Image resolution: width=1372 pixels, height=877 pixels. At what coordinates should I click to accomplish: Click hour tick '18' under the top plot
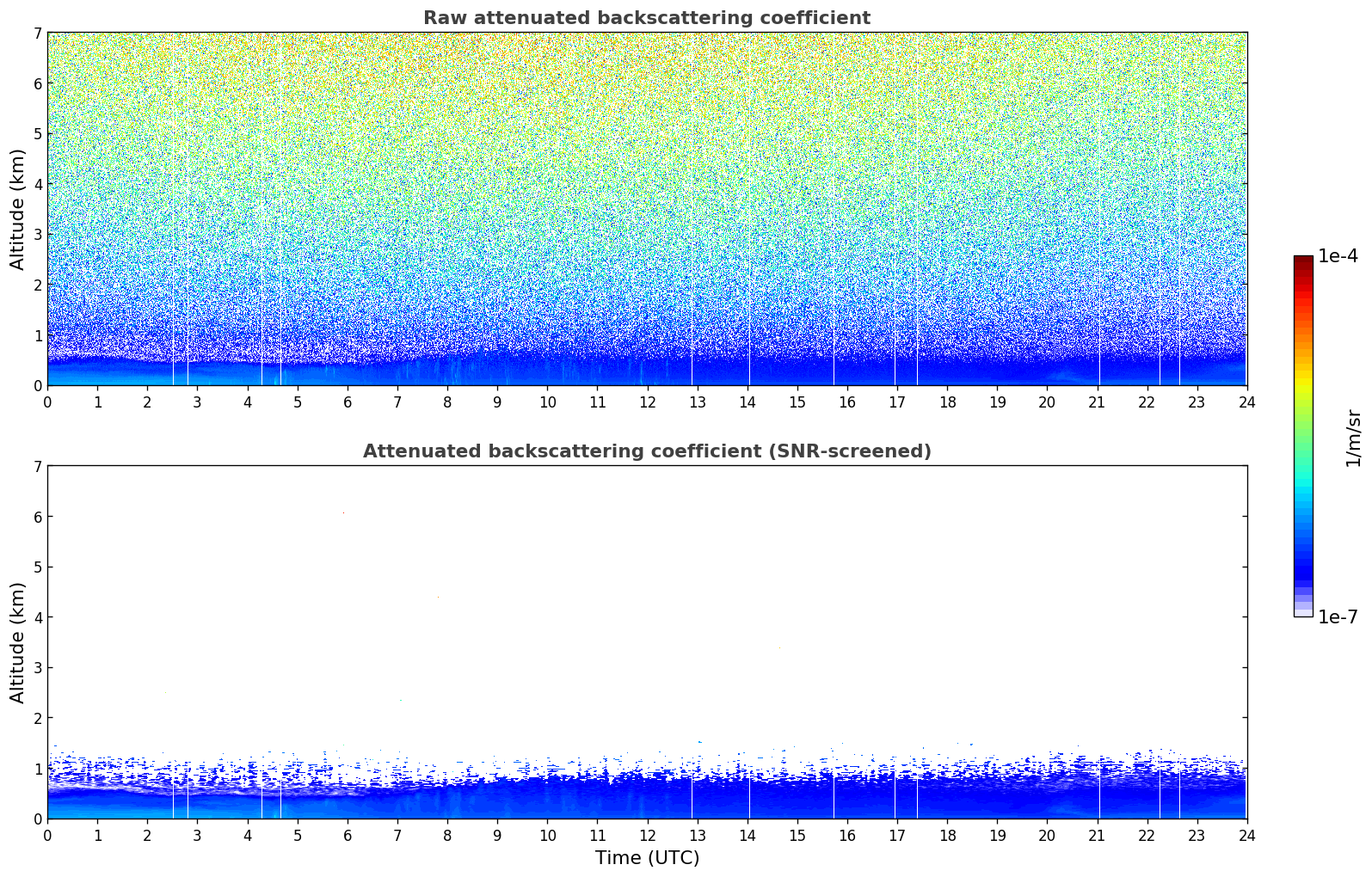tap(947, 402)
